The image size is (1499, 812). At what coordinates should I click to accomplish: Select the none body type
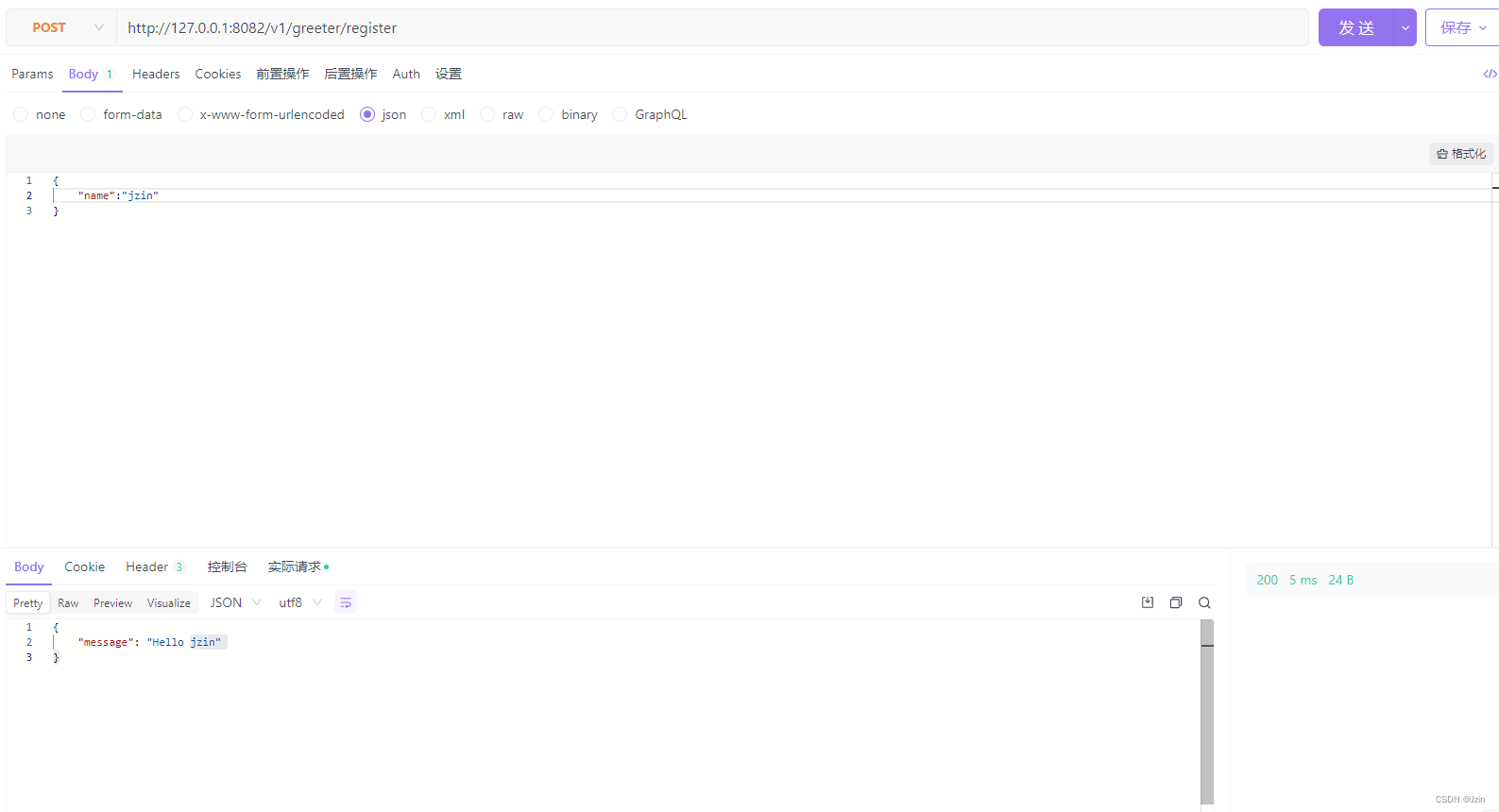point(21,114)
